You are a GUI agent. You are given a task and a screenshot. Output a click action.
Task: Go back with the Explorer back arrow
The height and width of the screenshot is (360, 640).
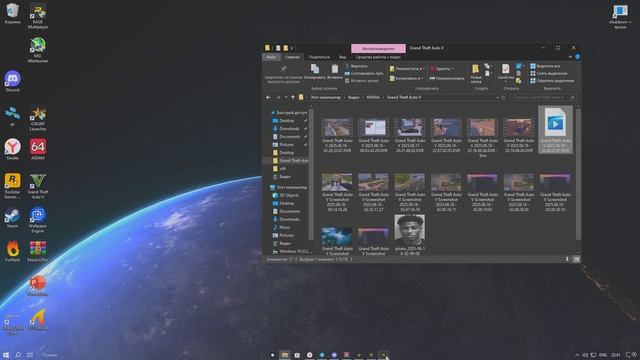pyautogui.click(x=268, y=98)
